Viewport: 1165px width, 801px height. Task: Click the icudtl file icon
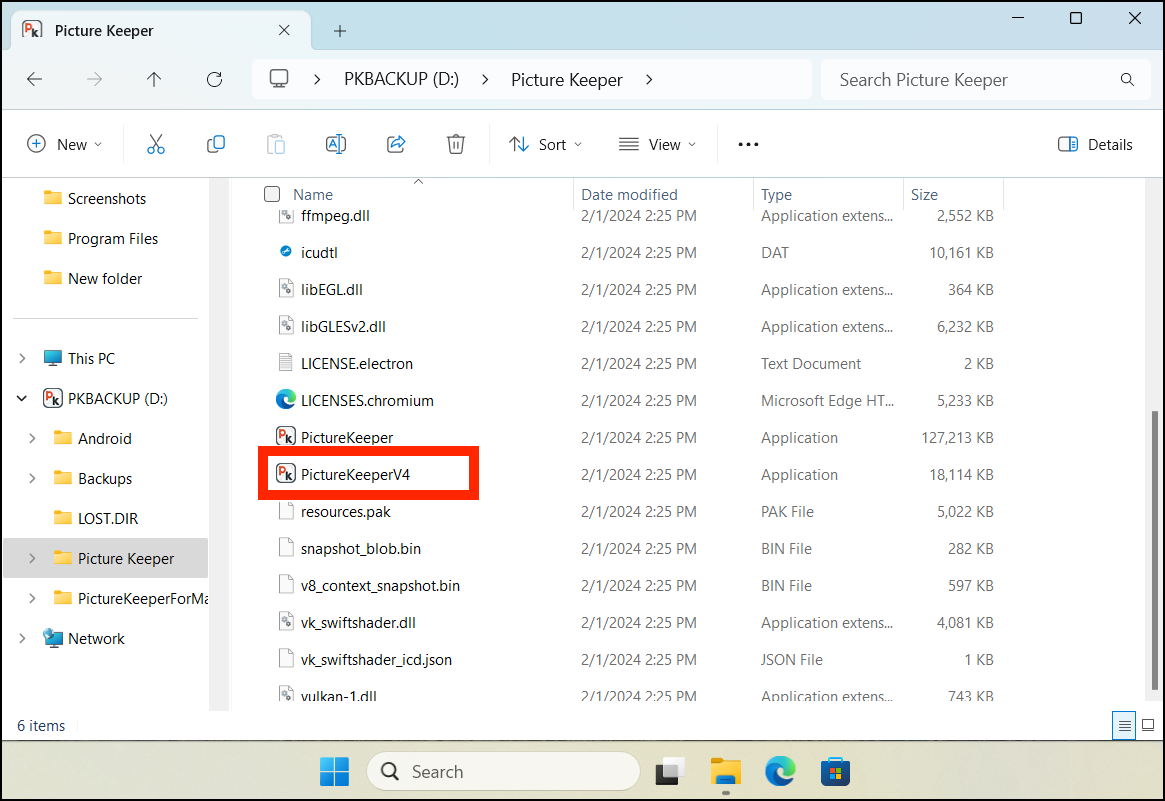(x=285, y=251)
